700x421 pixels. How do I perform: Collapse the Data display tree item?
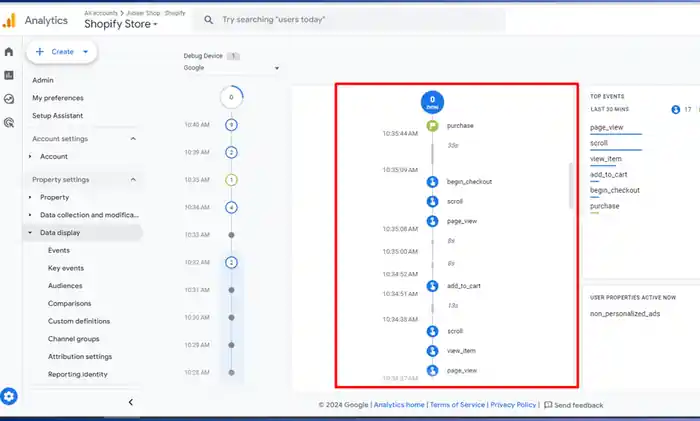[30, 233]
